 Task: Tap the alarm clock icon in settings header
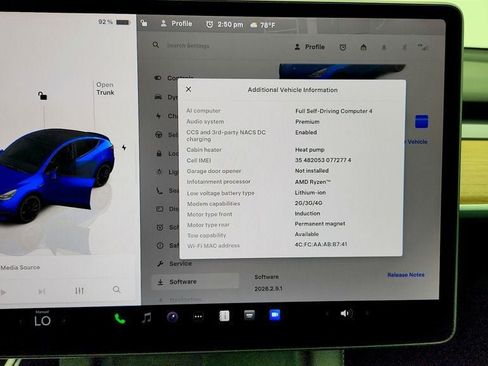[343, 47]
